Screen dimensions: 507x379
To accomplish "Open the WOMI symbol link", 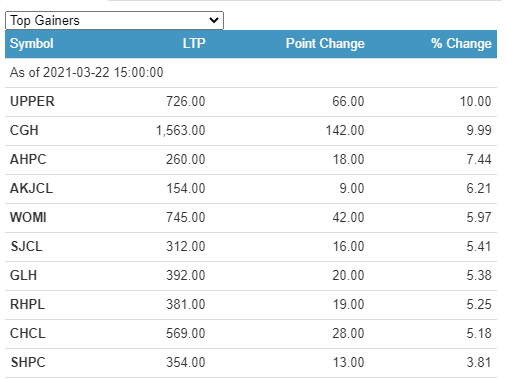I will (x=28, y=217).
